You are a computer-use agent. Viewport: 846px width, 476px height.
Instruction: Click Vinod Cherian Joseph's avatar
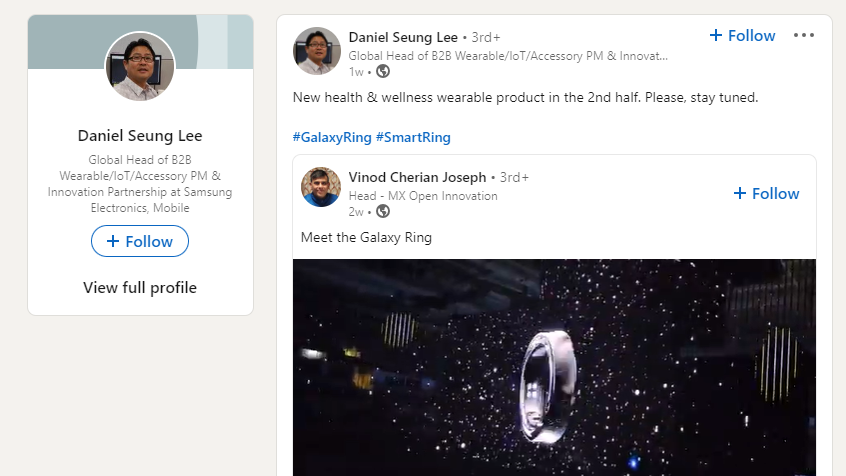(321, 187)
